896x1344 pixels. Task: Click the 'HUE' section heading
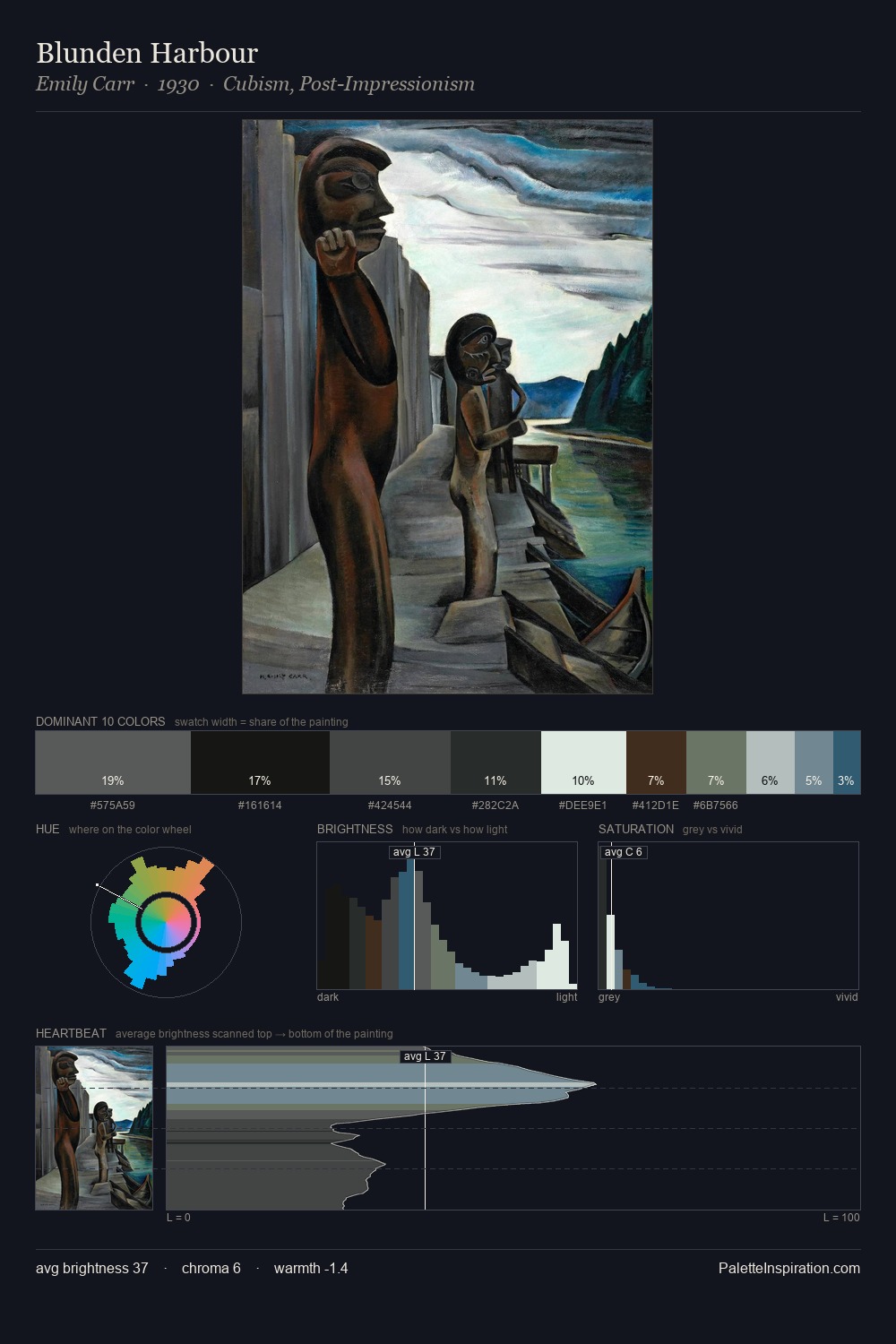[47, 829]
